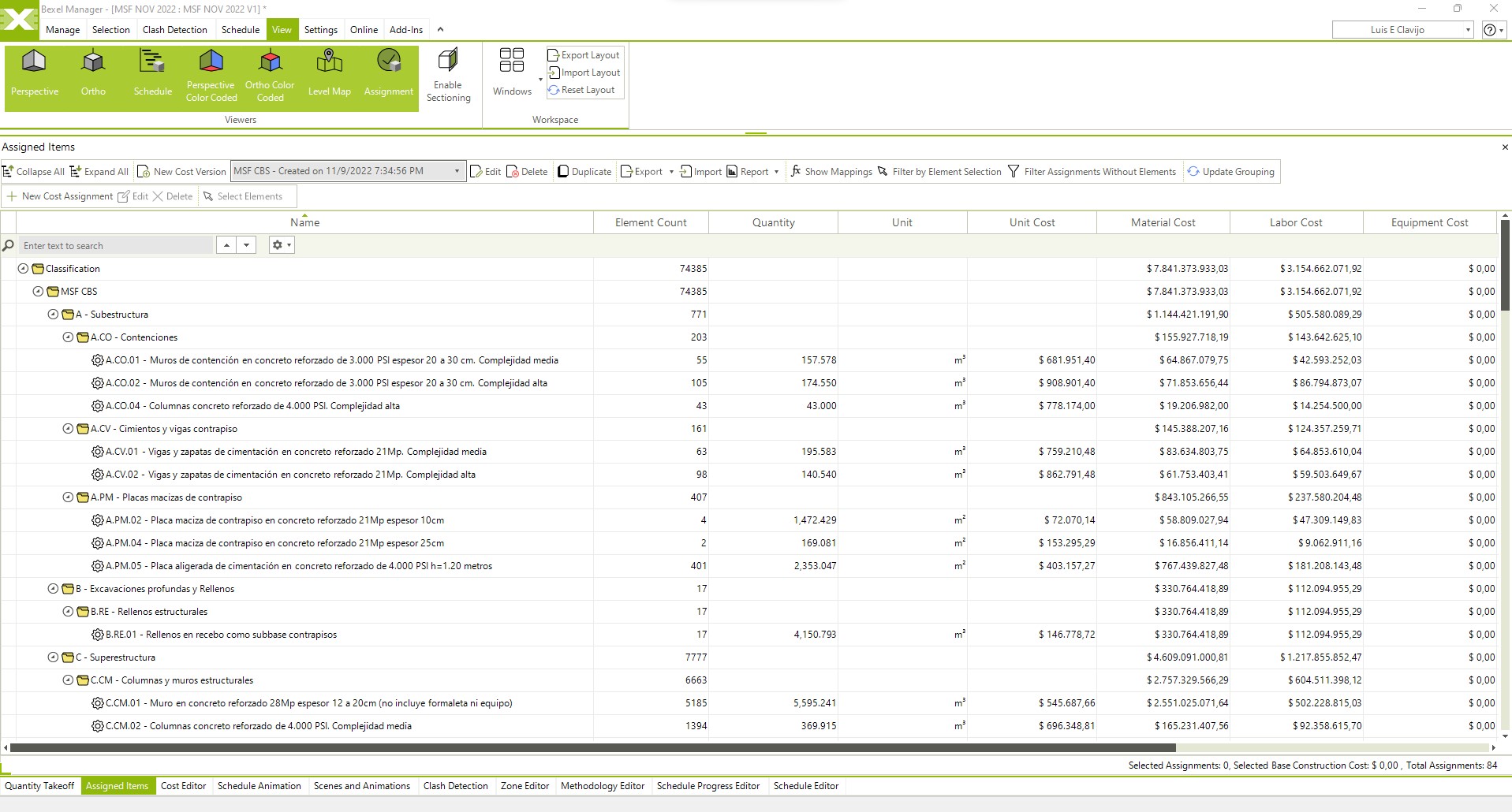This screenshot has height=812, width=1512.
Task: Duplicate the cost version
Action: pos(584,172)
